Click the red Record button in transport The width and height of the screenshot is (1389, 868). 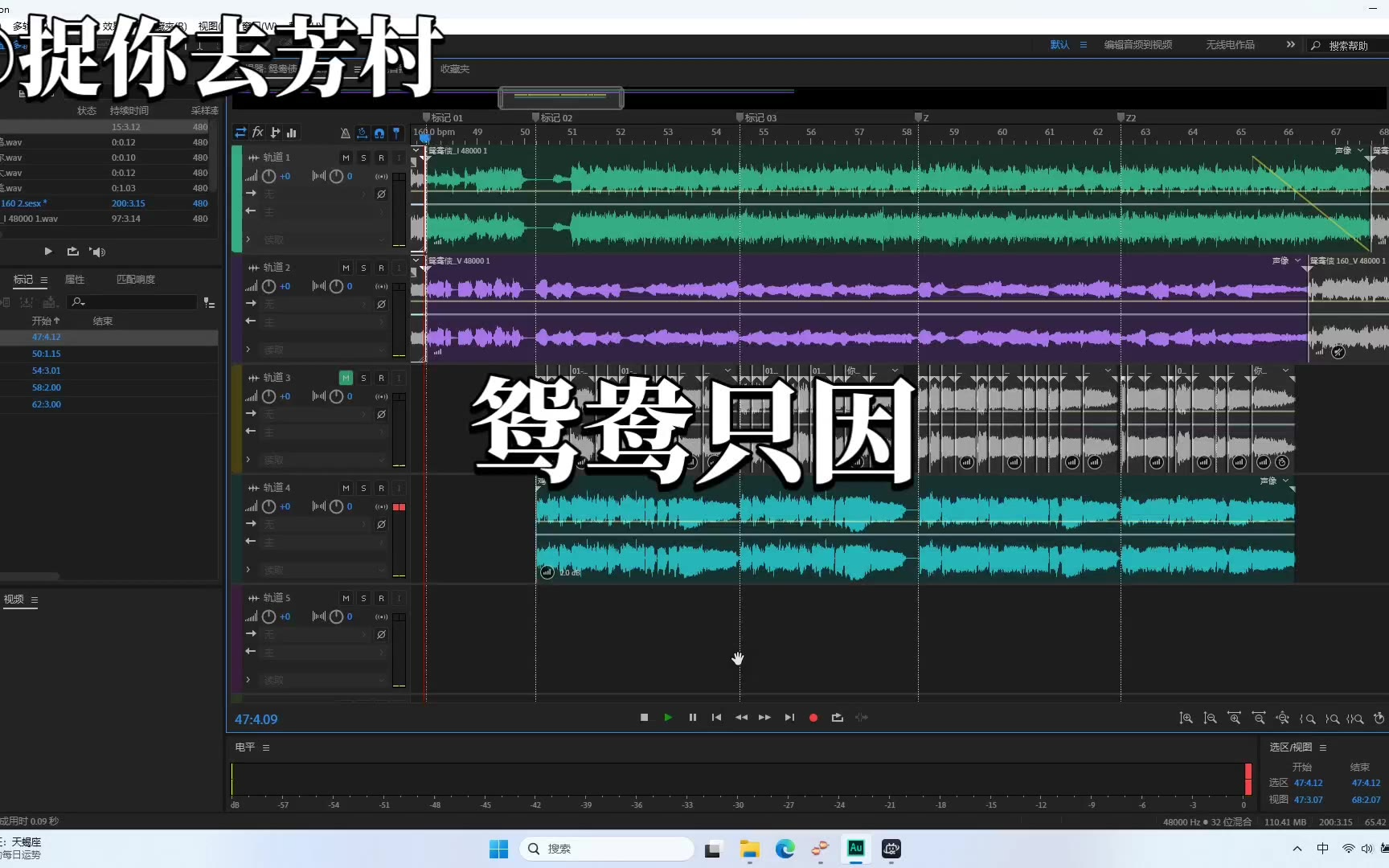(813, 718)
